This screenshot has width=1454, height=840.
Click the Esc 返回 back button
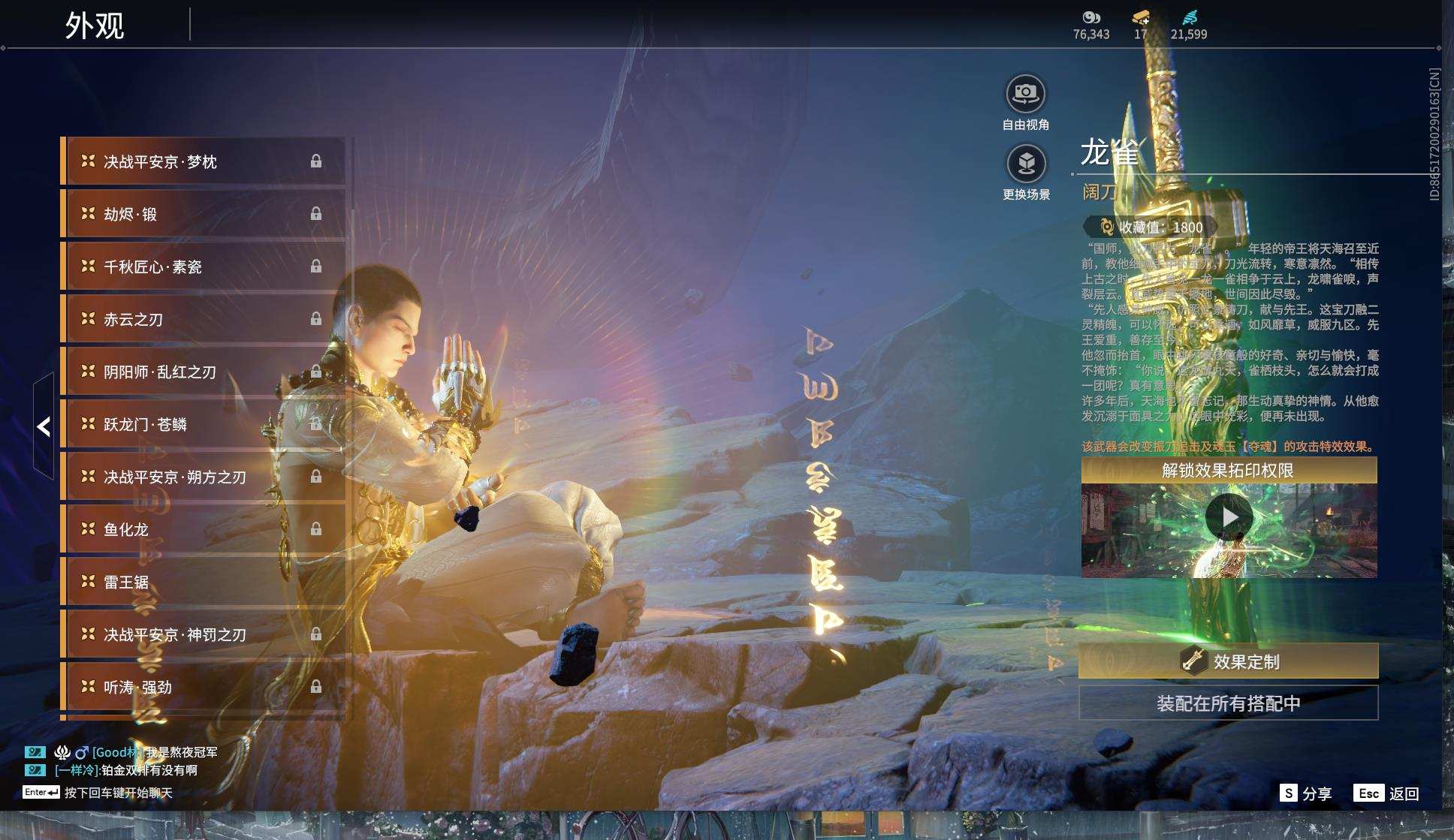coord(1386,793)
